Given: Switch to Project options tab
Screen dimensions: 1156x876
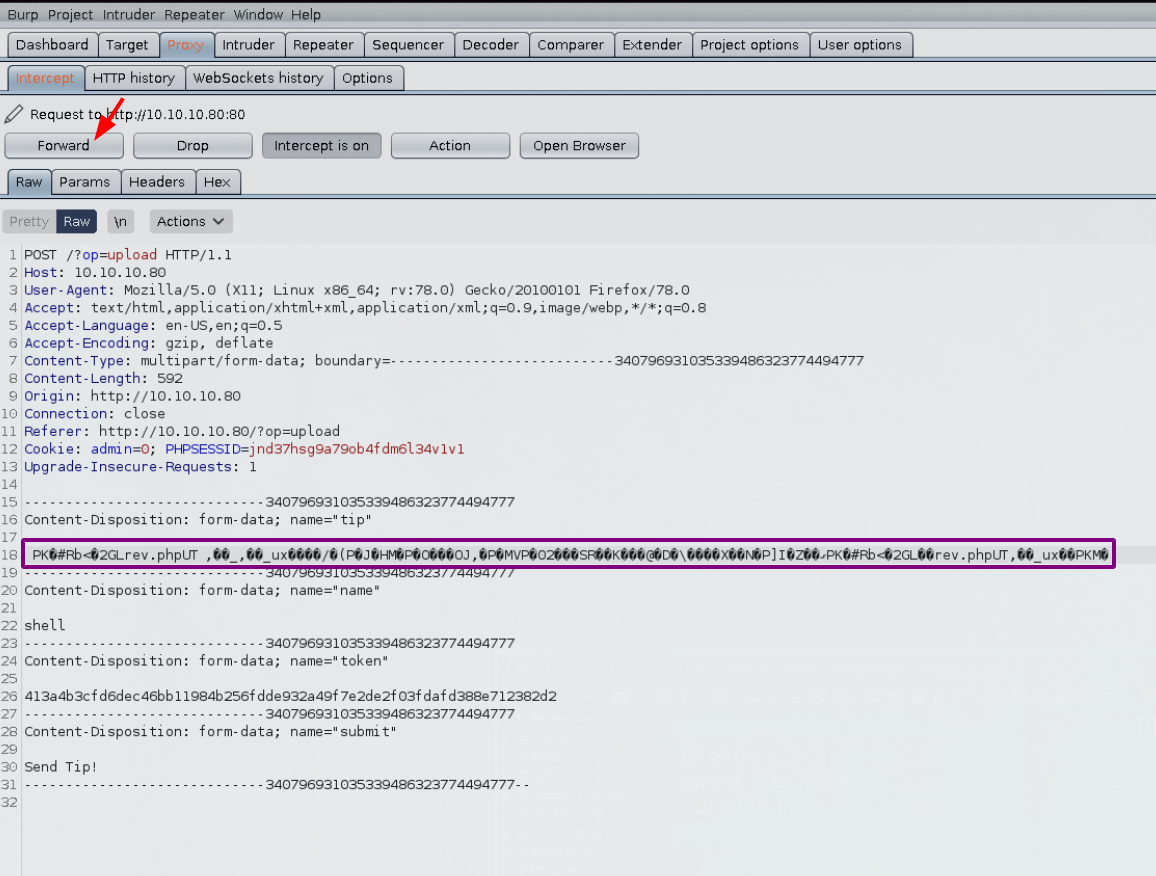Looking at the screenshot, I should pyautogui.click(x=750, y=45).
